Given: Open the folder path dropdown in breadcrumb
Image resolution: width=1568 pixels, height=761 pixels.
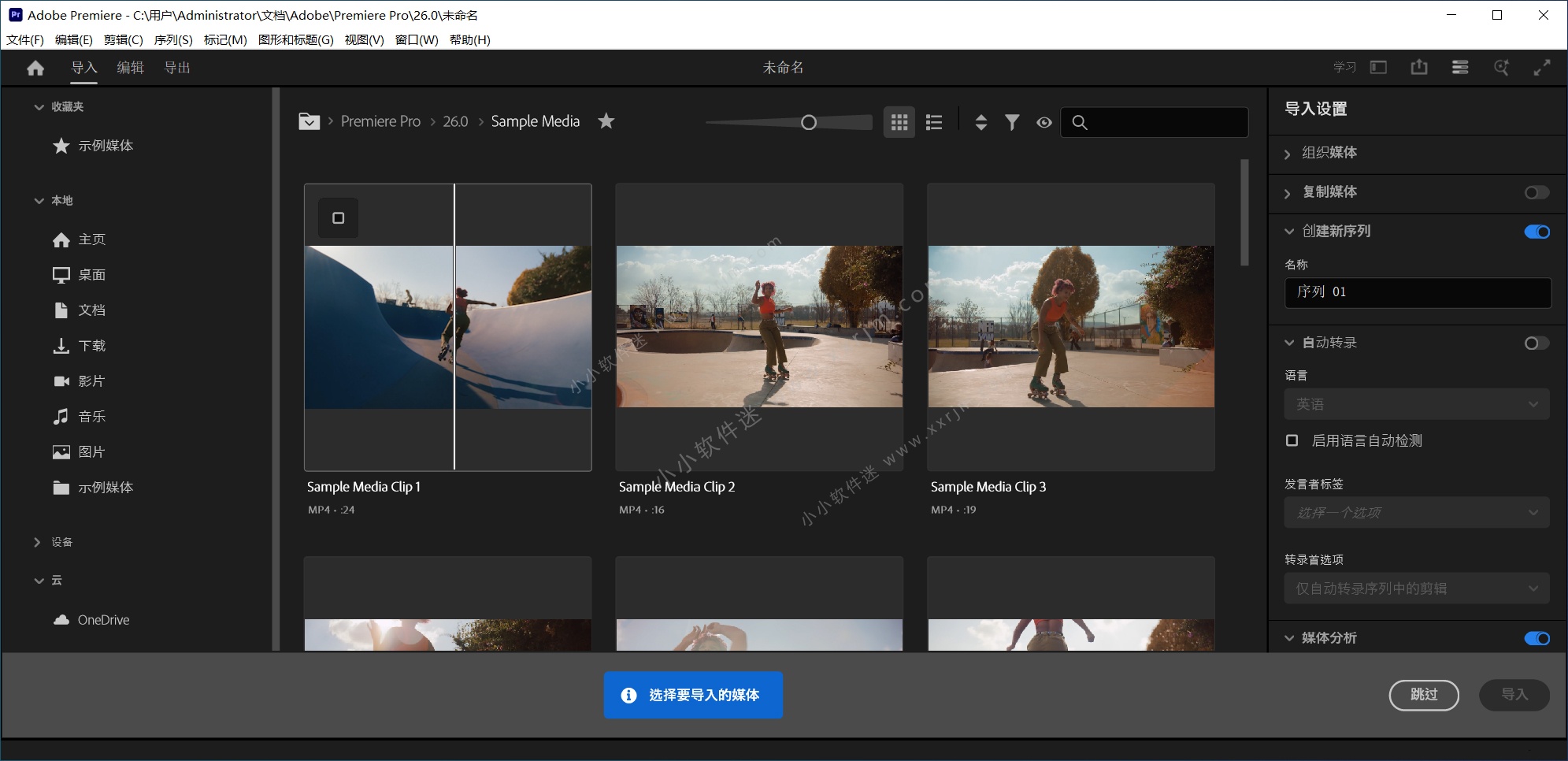Looking at the screenshot, I should coord(309,121).
